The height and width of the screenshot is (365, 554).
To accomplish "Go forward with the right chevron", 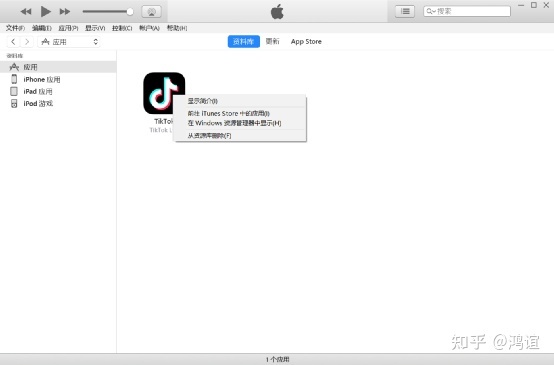I will [x=27, y=42].
